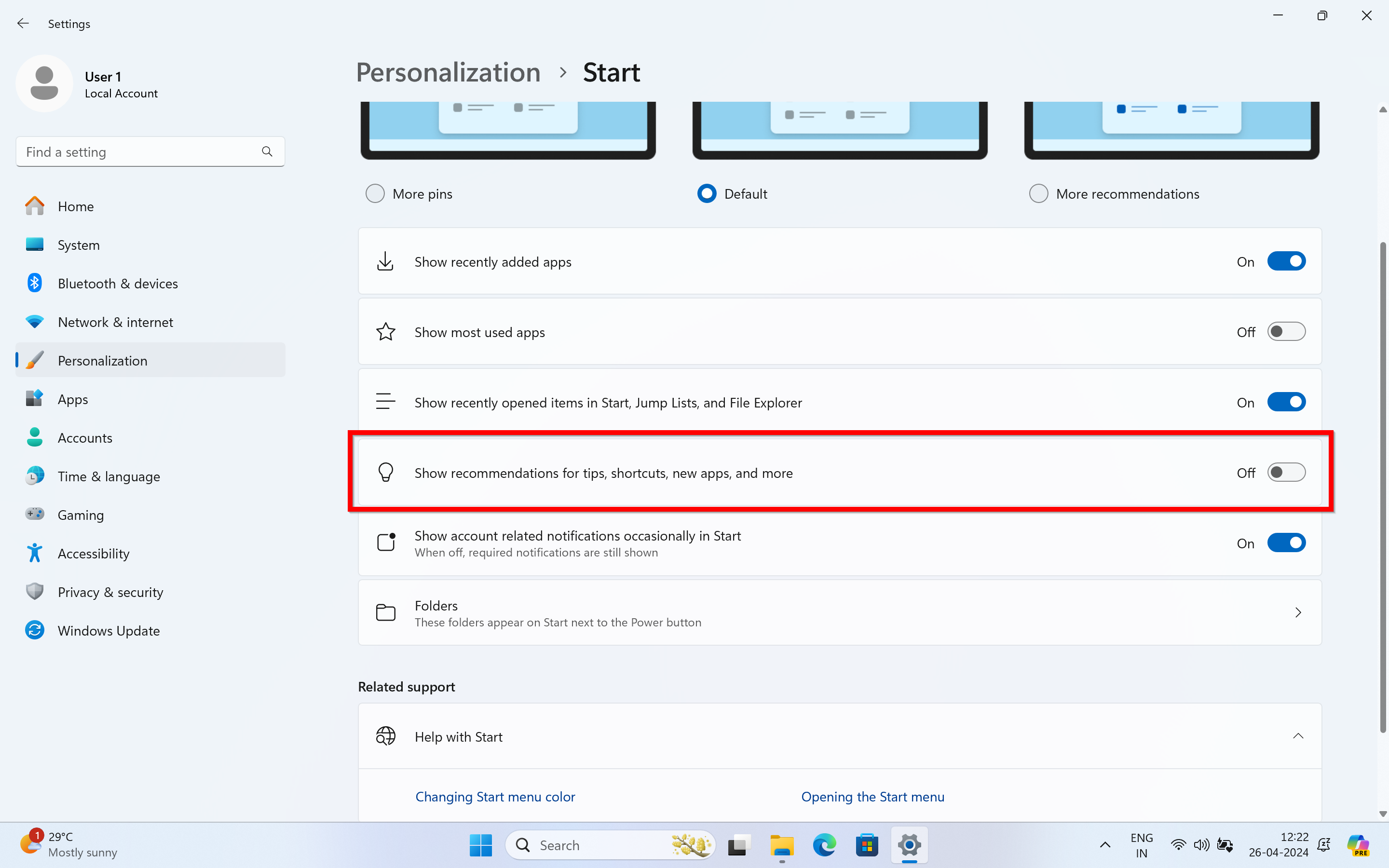Click the ENG IN language indicator
Image resolution: width=1389 pixels, height=868 pixels.
pos(1141,845)
